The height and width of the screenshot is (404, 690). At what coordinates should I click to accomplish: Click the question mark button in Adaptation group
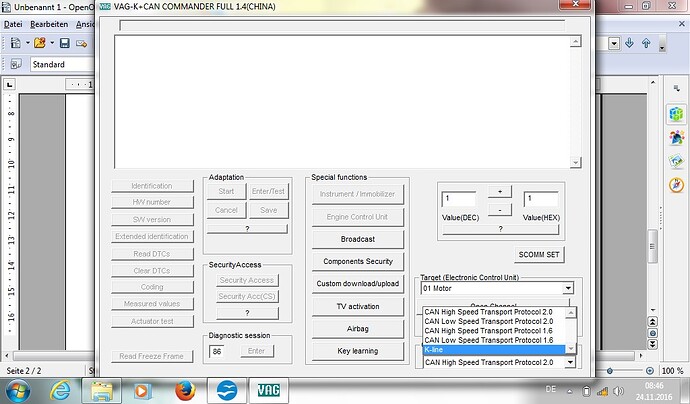tap(247, 229)
